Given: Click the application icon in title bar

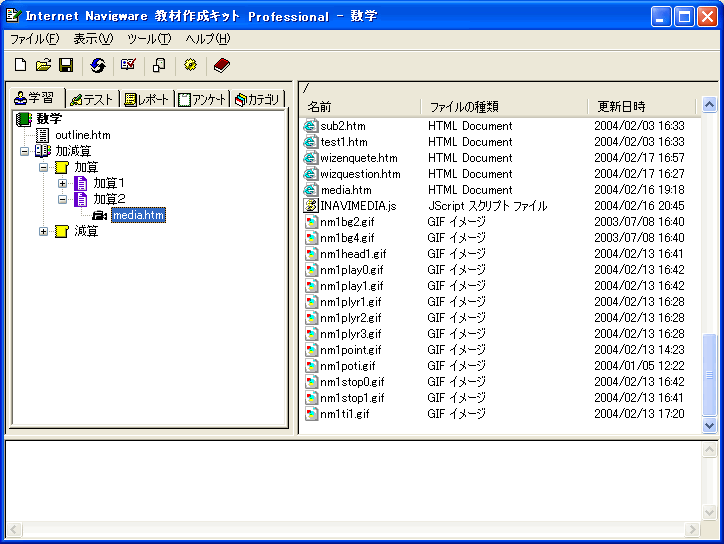Looking at the screenshot, I should point(13,15).
